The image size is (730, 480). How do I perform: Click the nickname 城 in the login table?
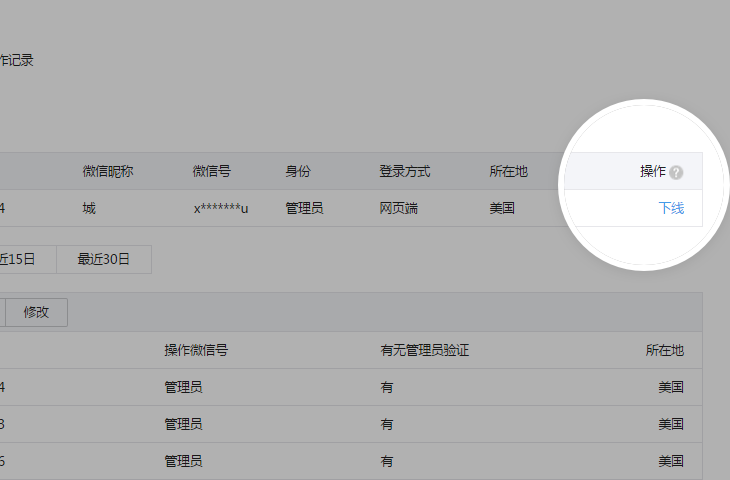(89, 208)
